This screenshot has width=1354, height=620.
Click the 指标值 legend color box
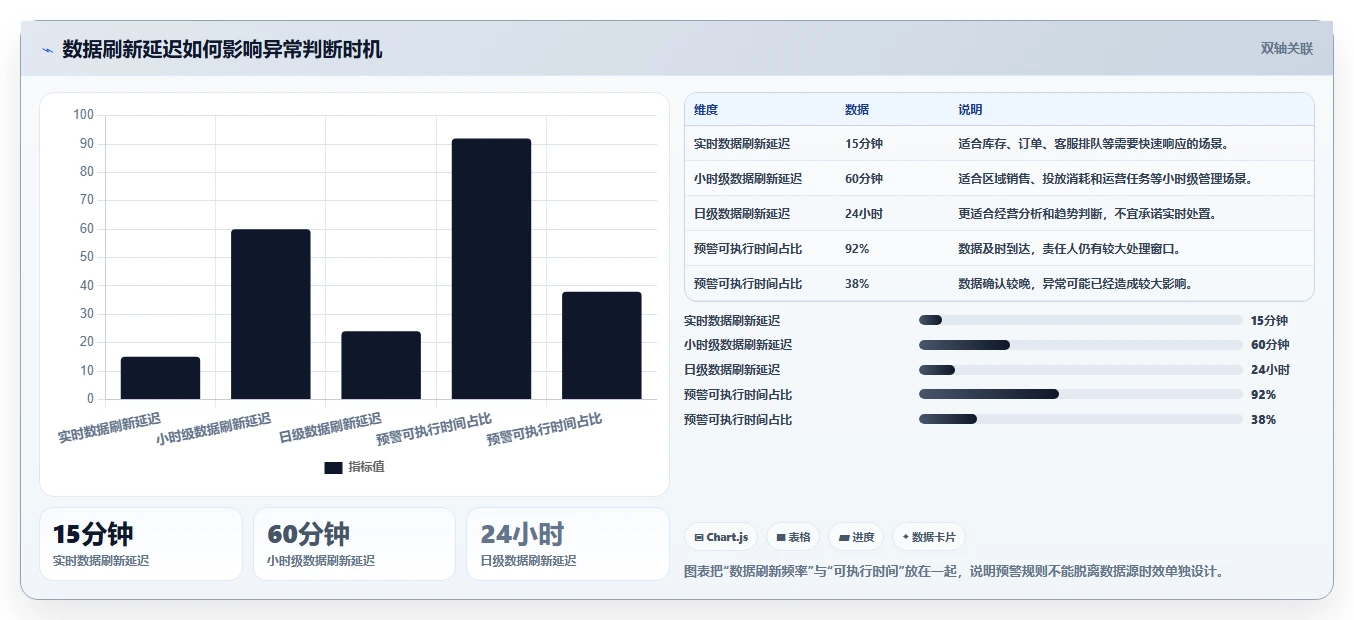(333, 468)
